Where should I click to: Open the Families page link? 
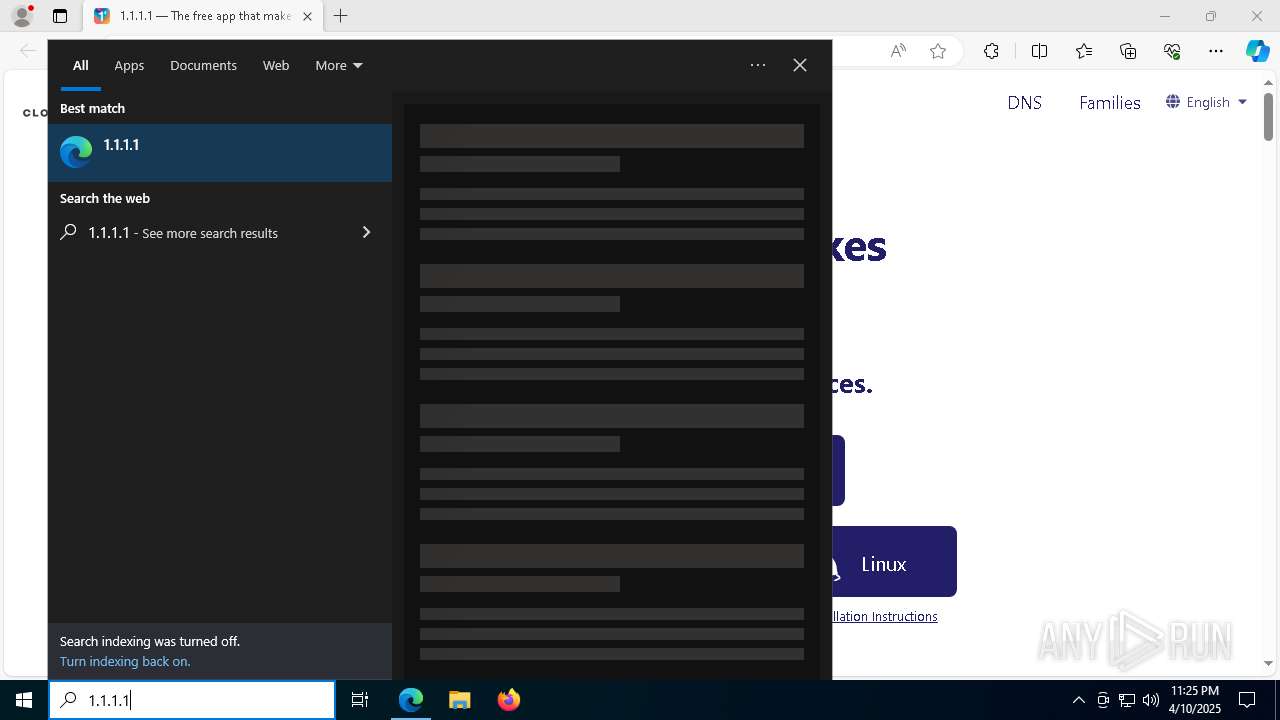coord(1110,102)
